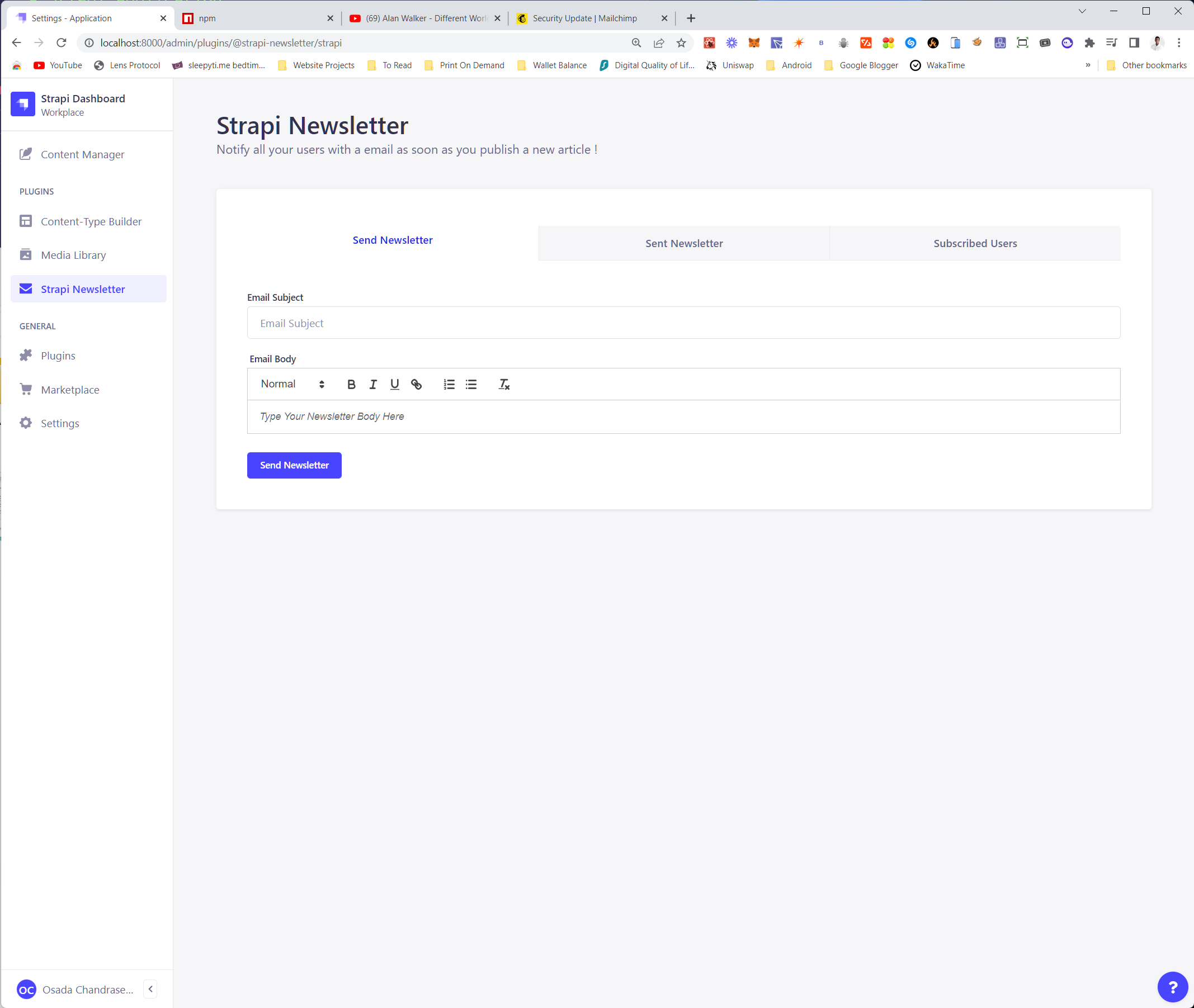1194x1008 pixels.
Task: Expand hidden bookmarks overflow chevron
Action: click(1088, 65)
